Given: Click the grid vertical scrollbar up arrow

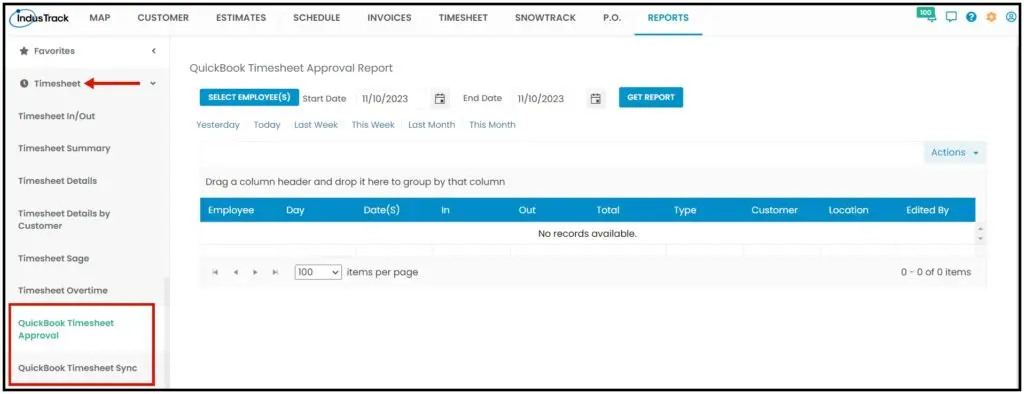Looking at the screenshot, I should tap(980, 229).
